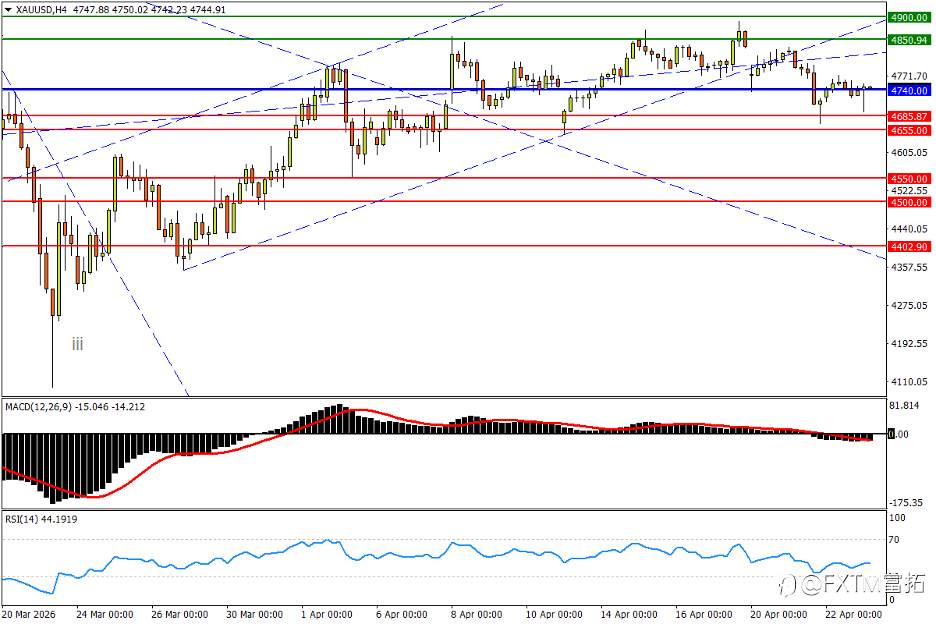This screenshot has height=624, width=936.
Task: Click the 4440.05 price axis value
Action: coord(909,229)
